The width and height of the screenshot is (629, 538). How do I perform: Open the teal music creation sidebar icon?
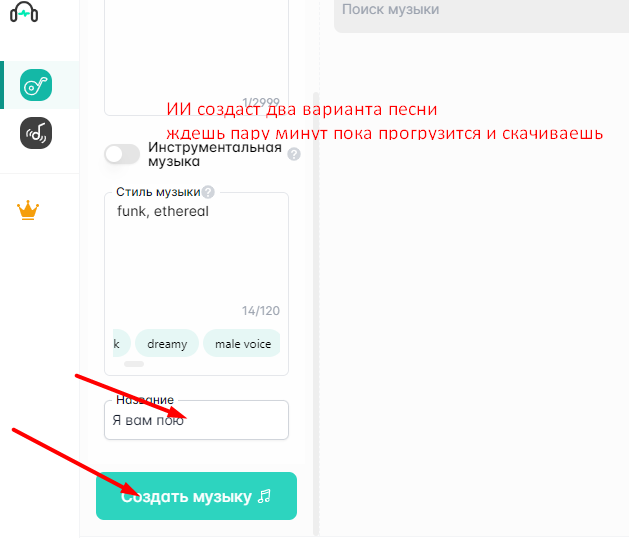pos(36,85)
